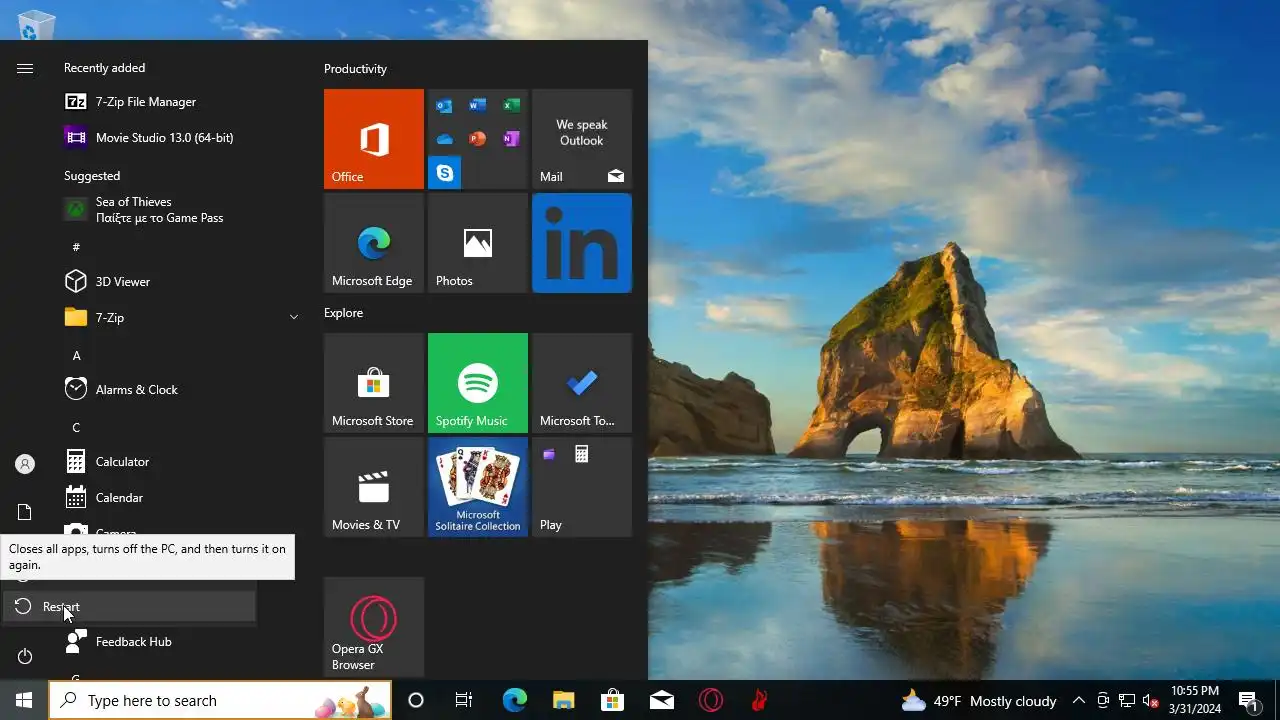Open the Word icon in Office apps tile

[478, 105]
